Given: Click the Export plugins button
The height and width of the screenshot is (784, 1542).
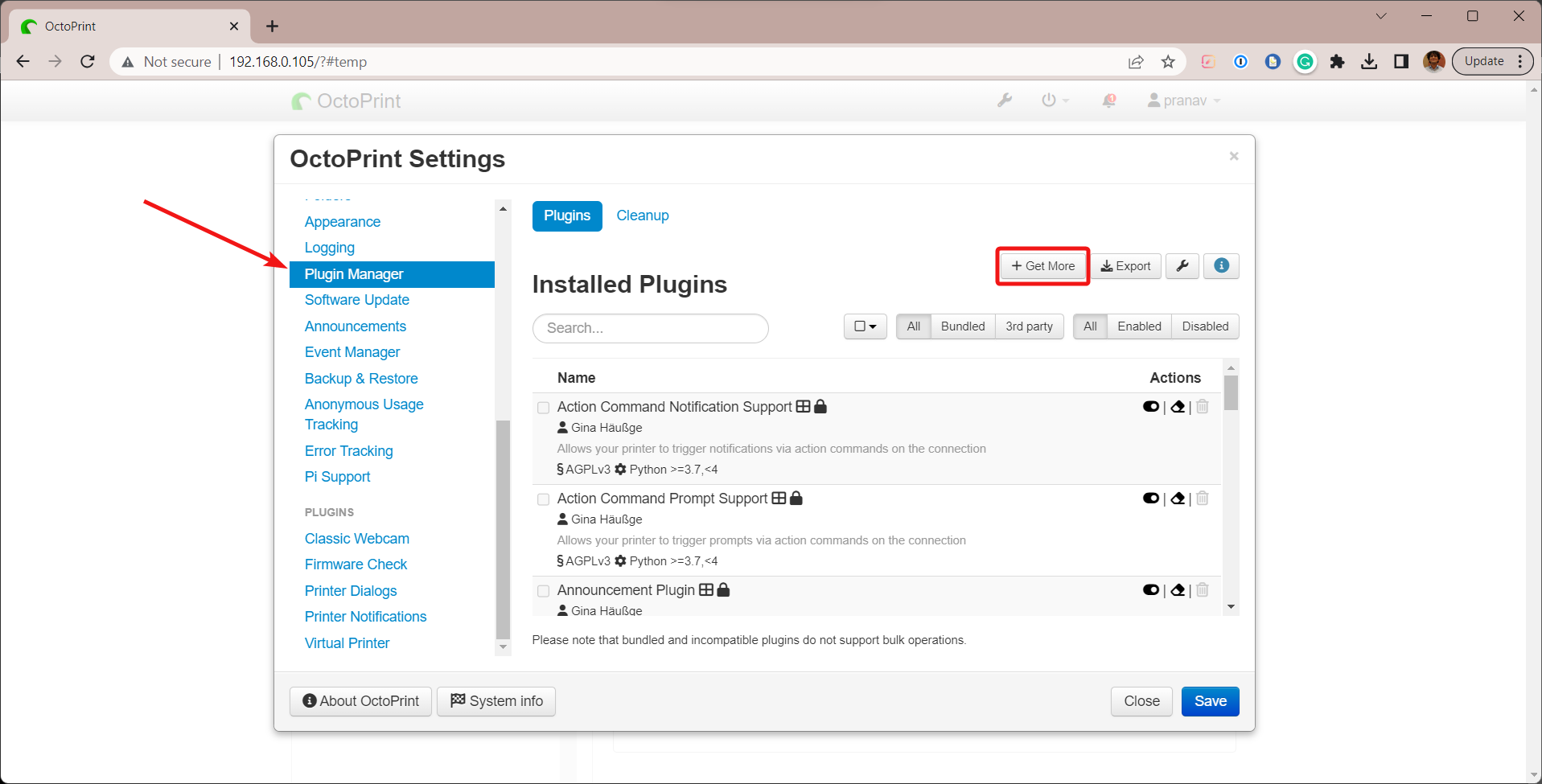Looking at the screenshot, I should coord(1125,266).
